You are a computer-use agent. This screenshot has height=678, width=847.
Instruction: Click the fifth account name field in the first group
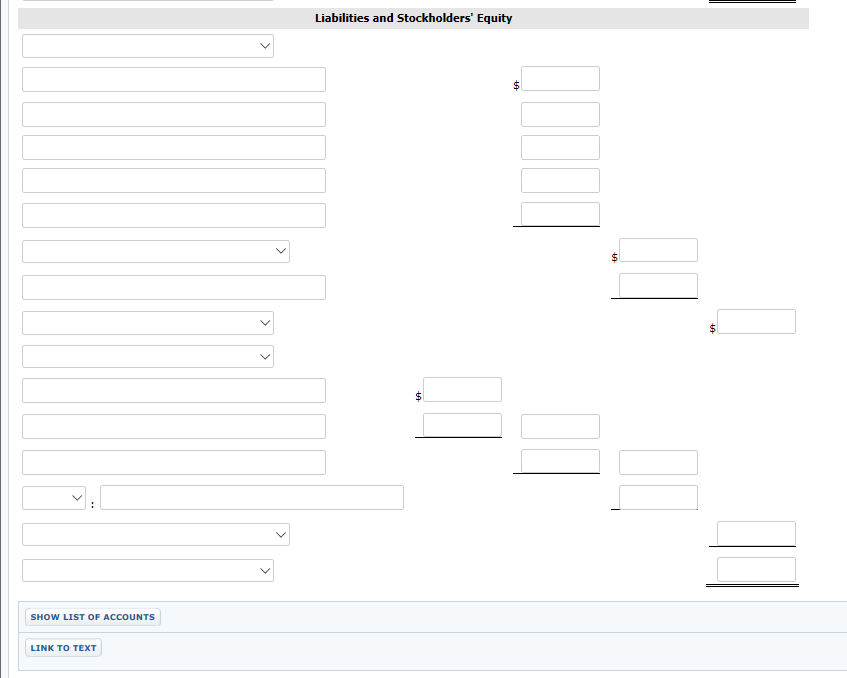174,216
